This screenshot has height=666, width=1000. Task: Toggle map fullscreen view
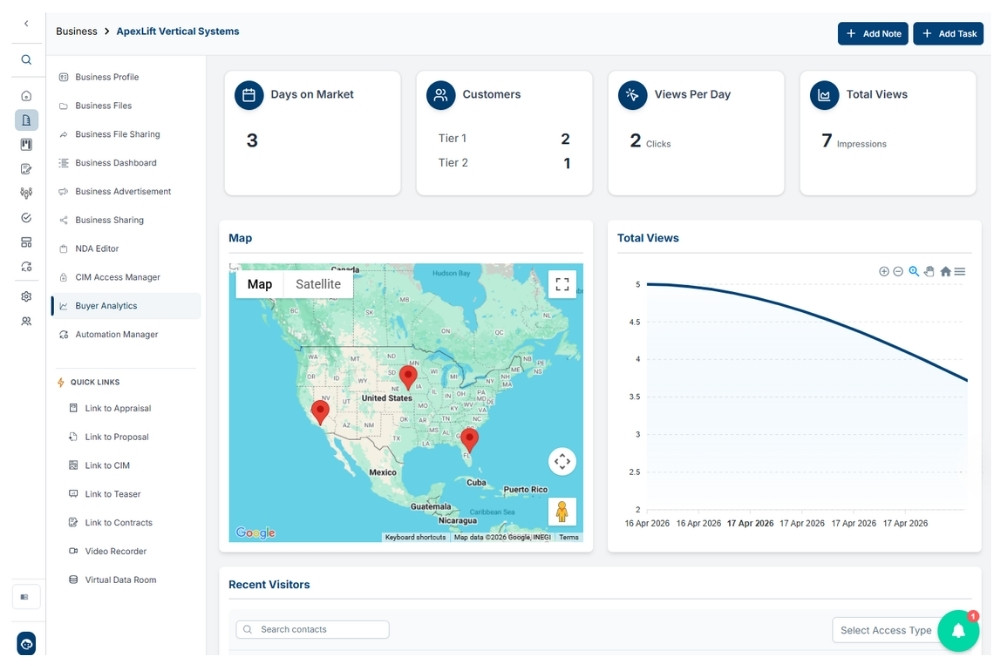[x=562, y=285]
